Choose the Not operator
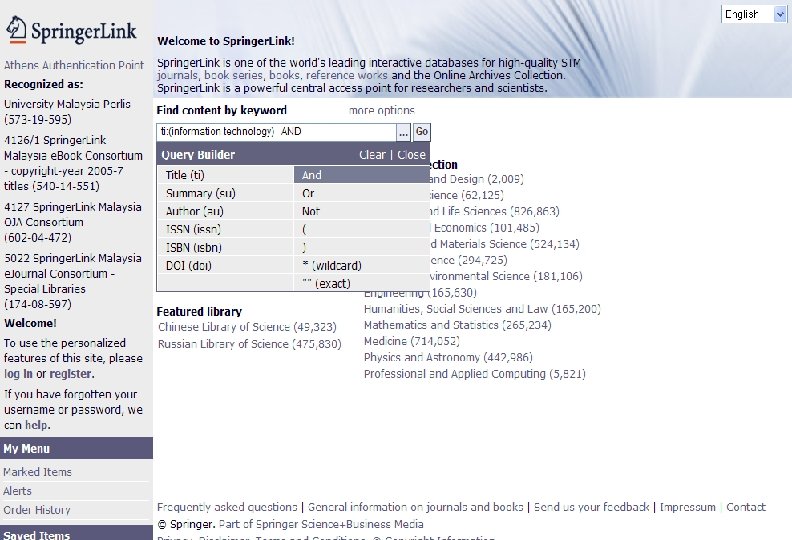The image size is (792, 540). (x=362, y=211)
